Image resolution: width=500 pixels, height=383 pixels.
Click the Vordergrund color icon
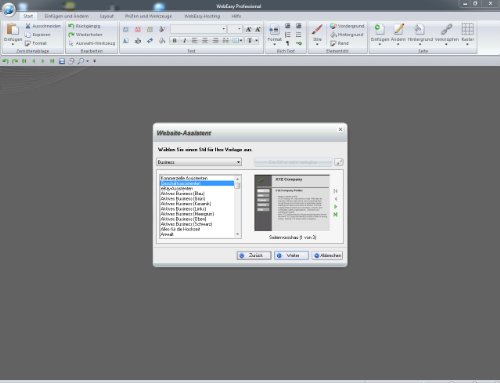(333, 26)
